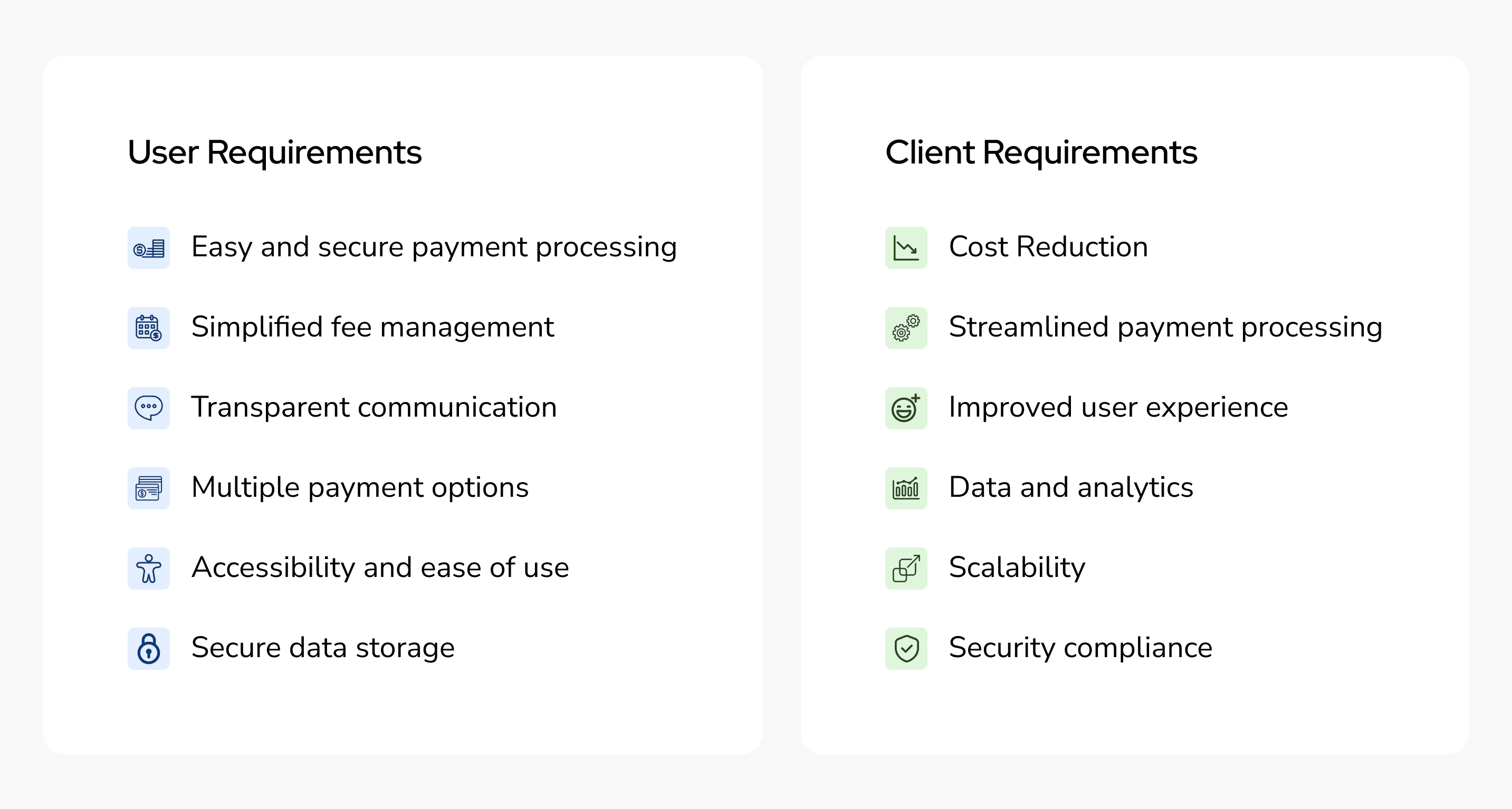Click 'Streamlined payment processing' label
This screenshot has height=809, width=1512.
pos(1165,328)
